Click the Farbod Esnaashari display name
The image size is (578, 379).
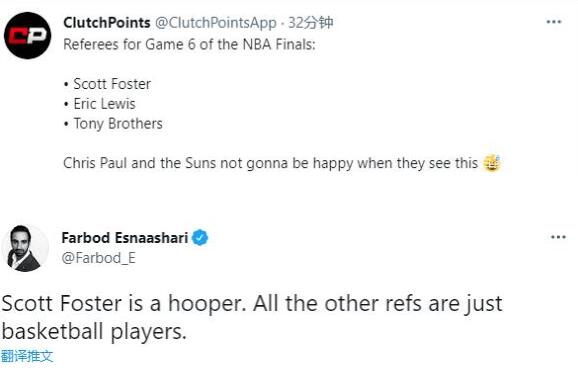[x=125, y=238]
